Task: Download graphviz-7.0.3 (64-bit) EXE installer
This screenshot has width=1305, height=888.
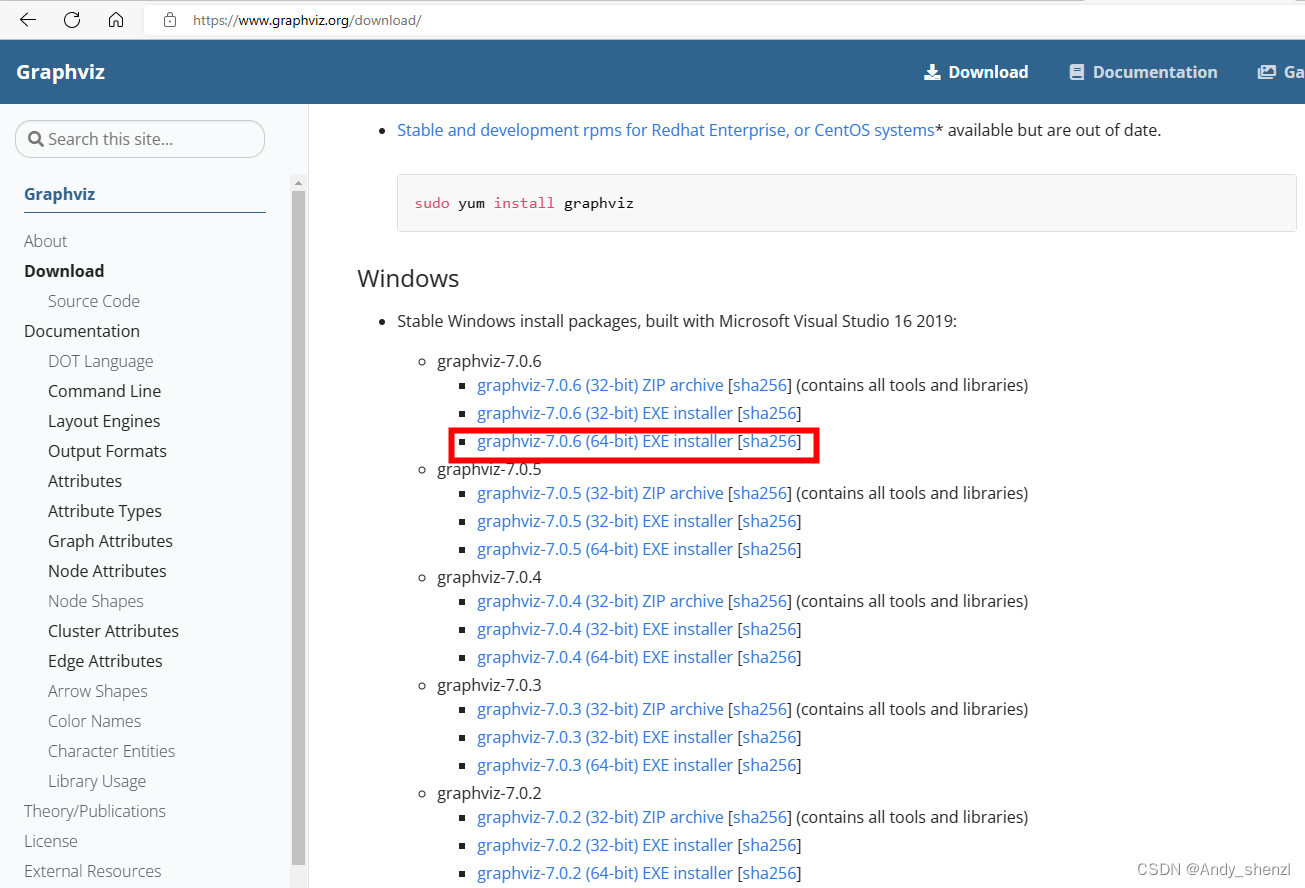Action: pos(605,765)
